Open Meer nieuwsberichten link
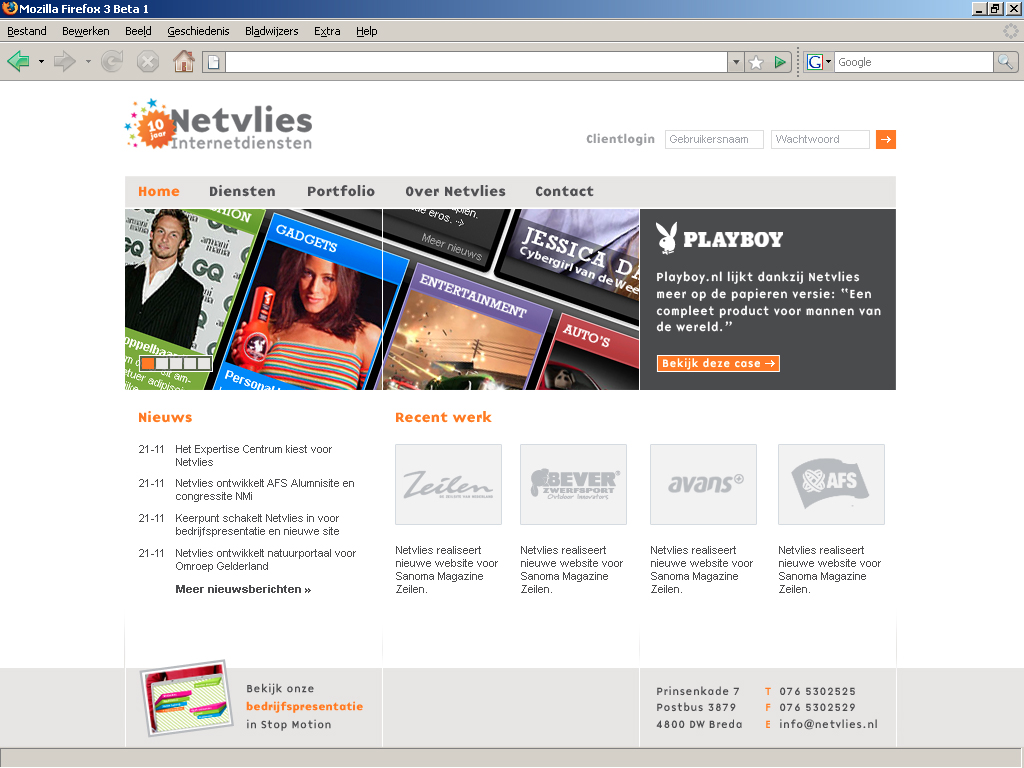This screenshot has height=768, width=1024. click(x=243, y=589)
